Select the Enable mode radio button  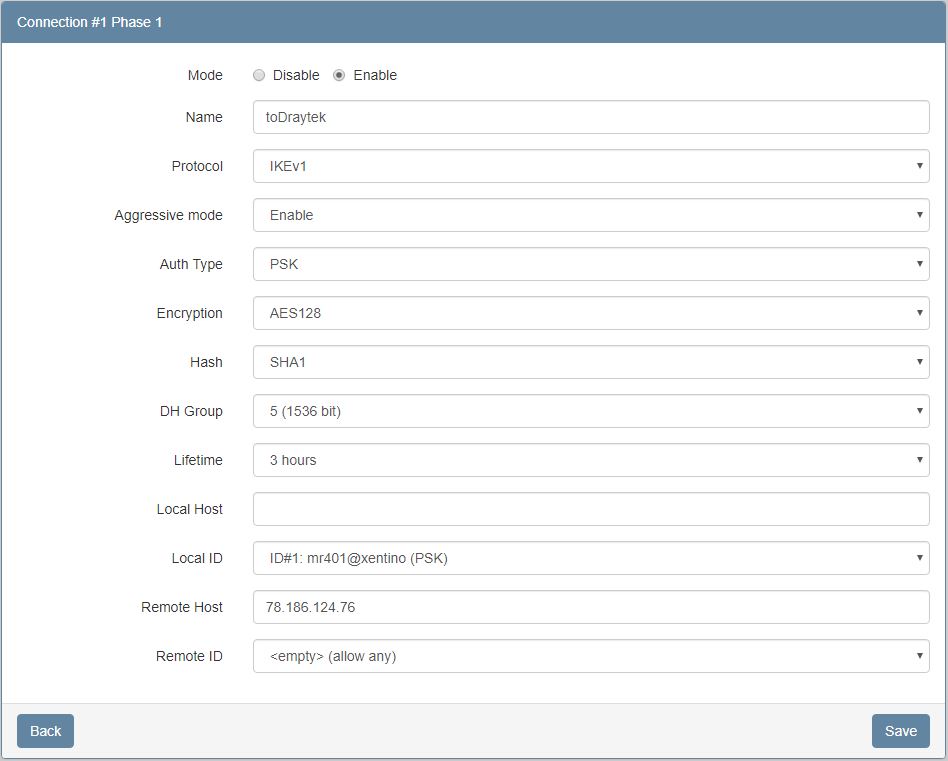pos(339,75)
